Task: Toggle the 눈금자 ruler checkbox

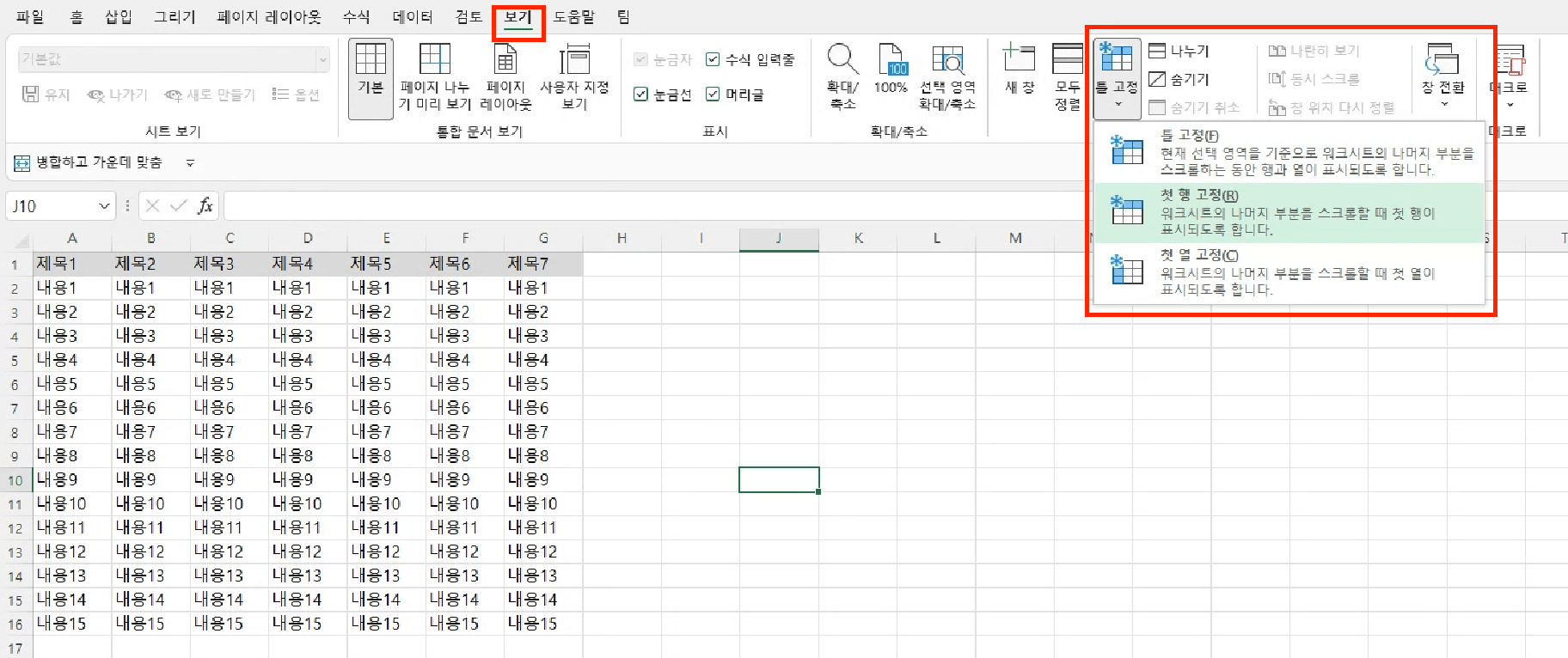Action: click(x=640, y=59)
